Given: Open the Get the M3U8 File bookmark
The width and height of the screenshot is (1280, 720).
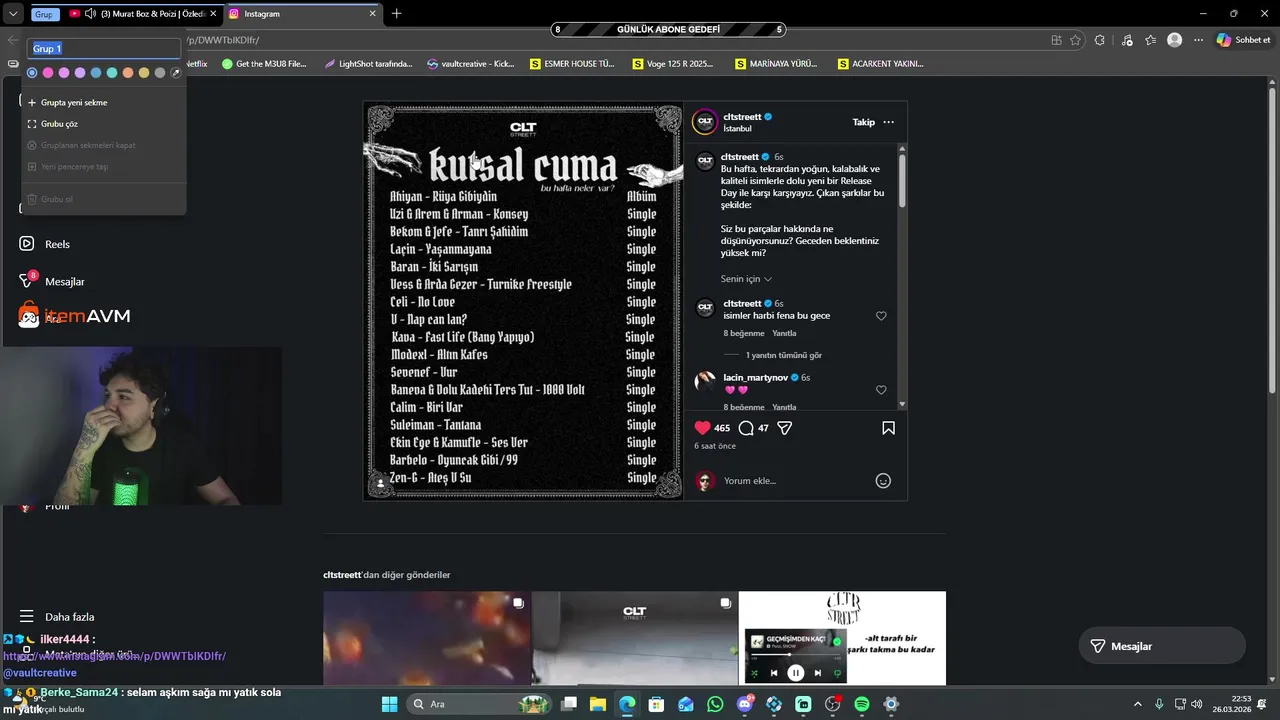Looking at the screenshot, I should point(264,63).
